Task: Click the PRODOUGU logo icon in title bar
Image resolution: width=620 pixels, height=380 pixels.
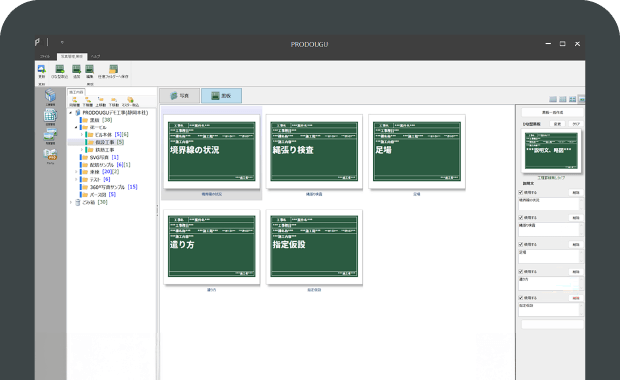Action: pos(37,42)
